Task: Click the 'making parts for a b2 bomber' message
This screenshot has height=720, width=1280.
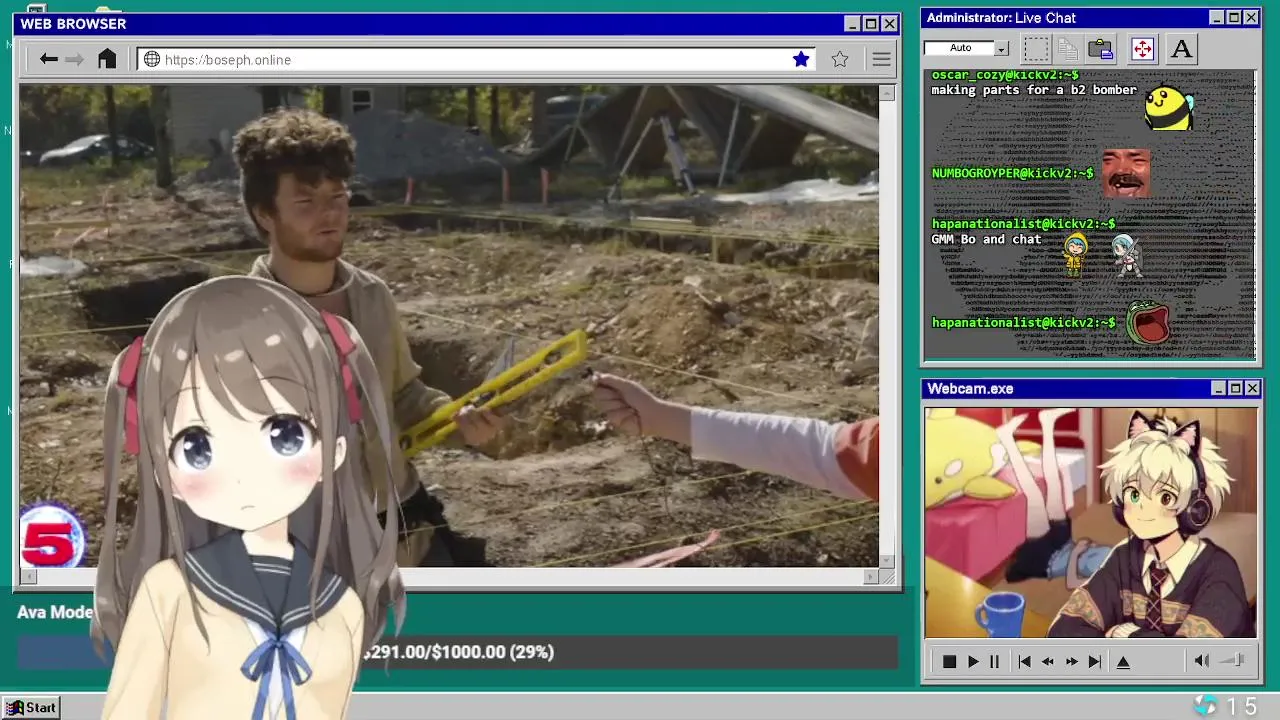Action: 1034,90
